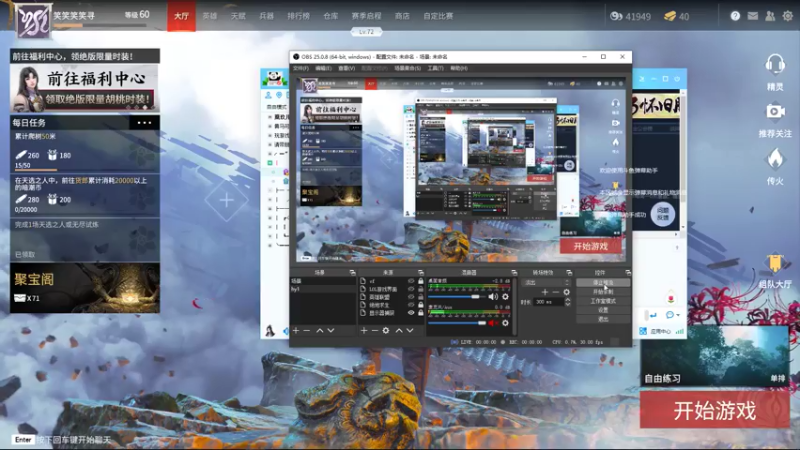Click the 传火 flame icon

click(775, 159)
